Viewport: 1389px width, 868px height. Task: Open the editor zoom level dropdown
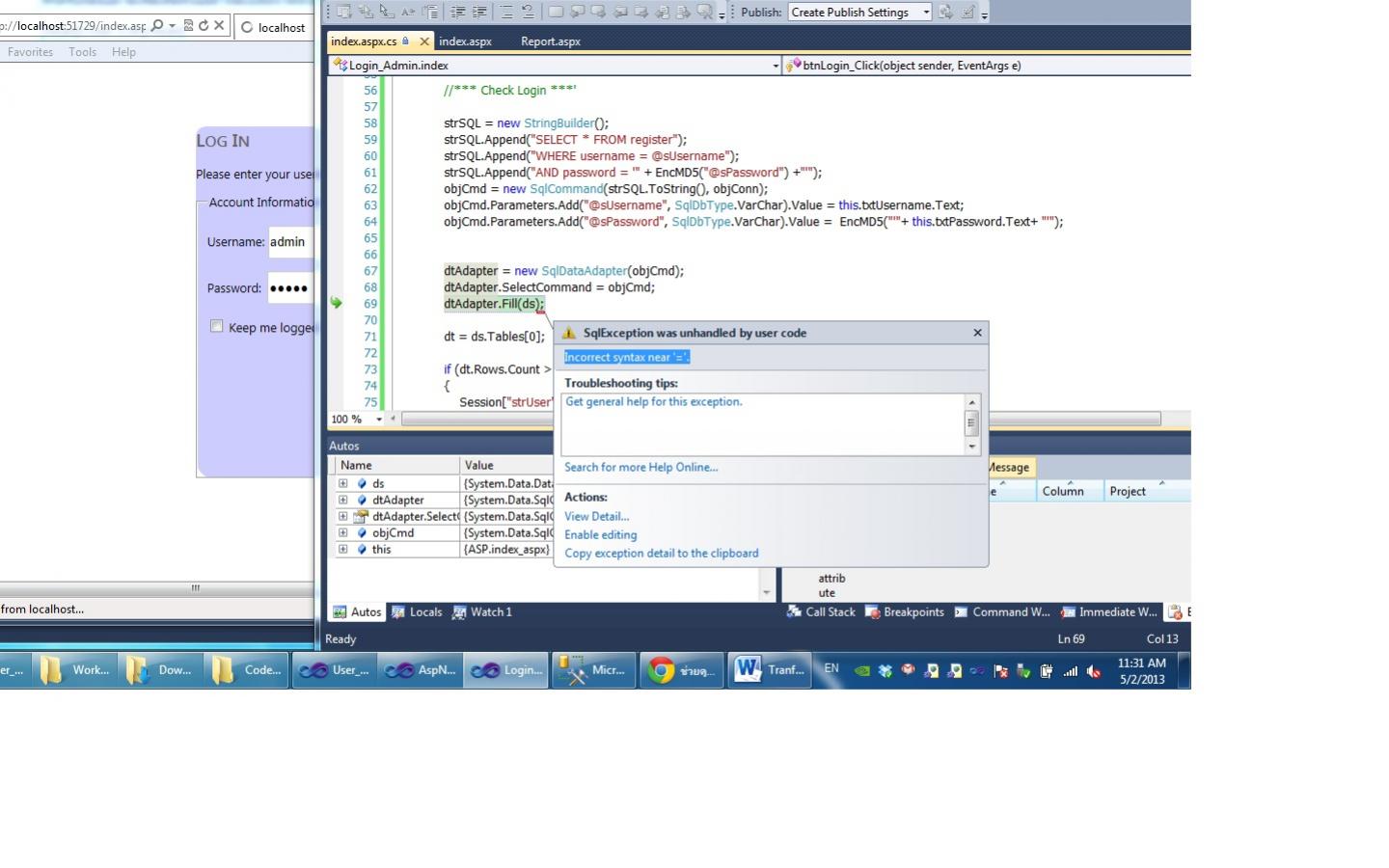coord(379,420)
